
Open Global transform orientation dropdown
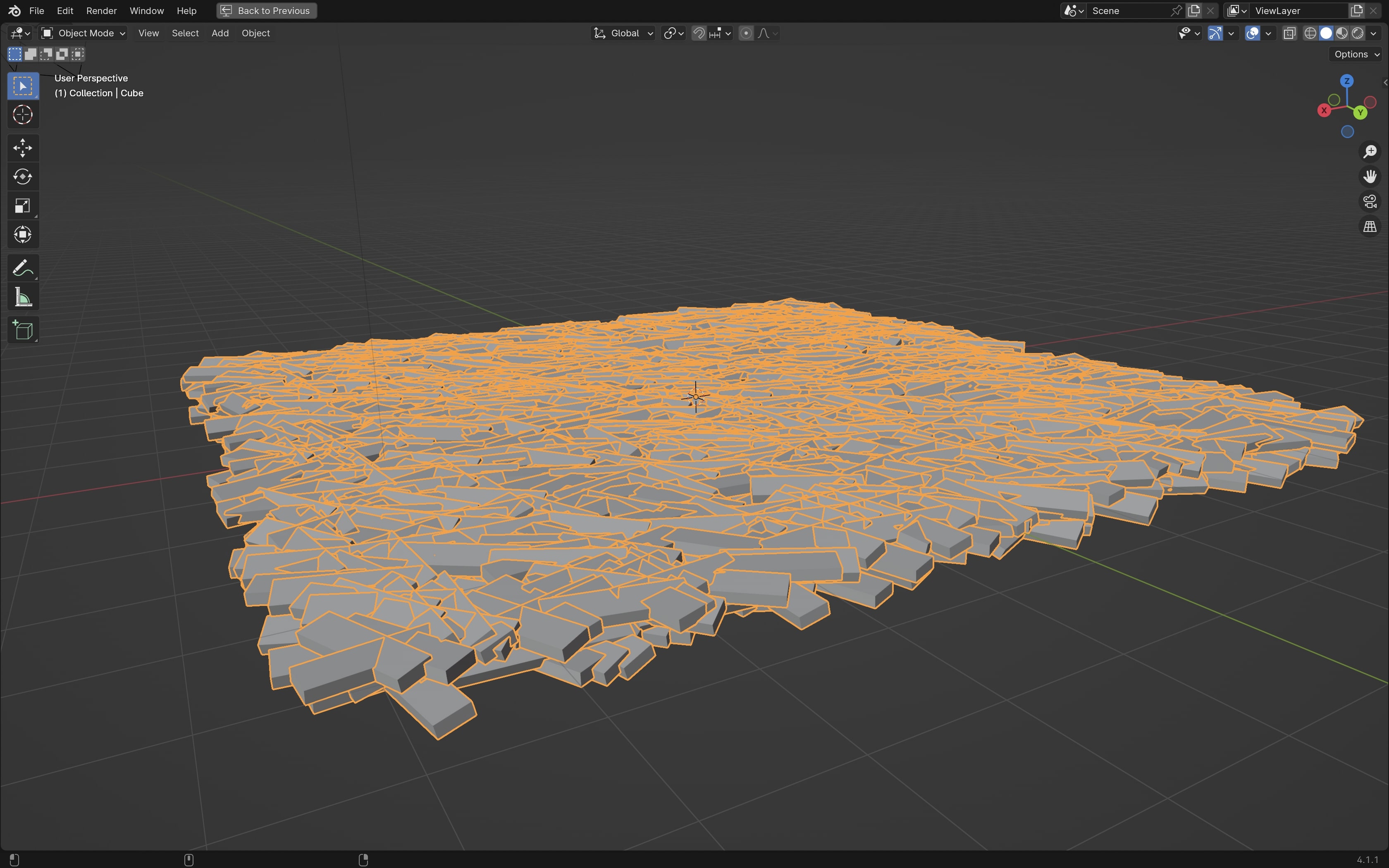(624, 33)
